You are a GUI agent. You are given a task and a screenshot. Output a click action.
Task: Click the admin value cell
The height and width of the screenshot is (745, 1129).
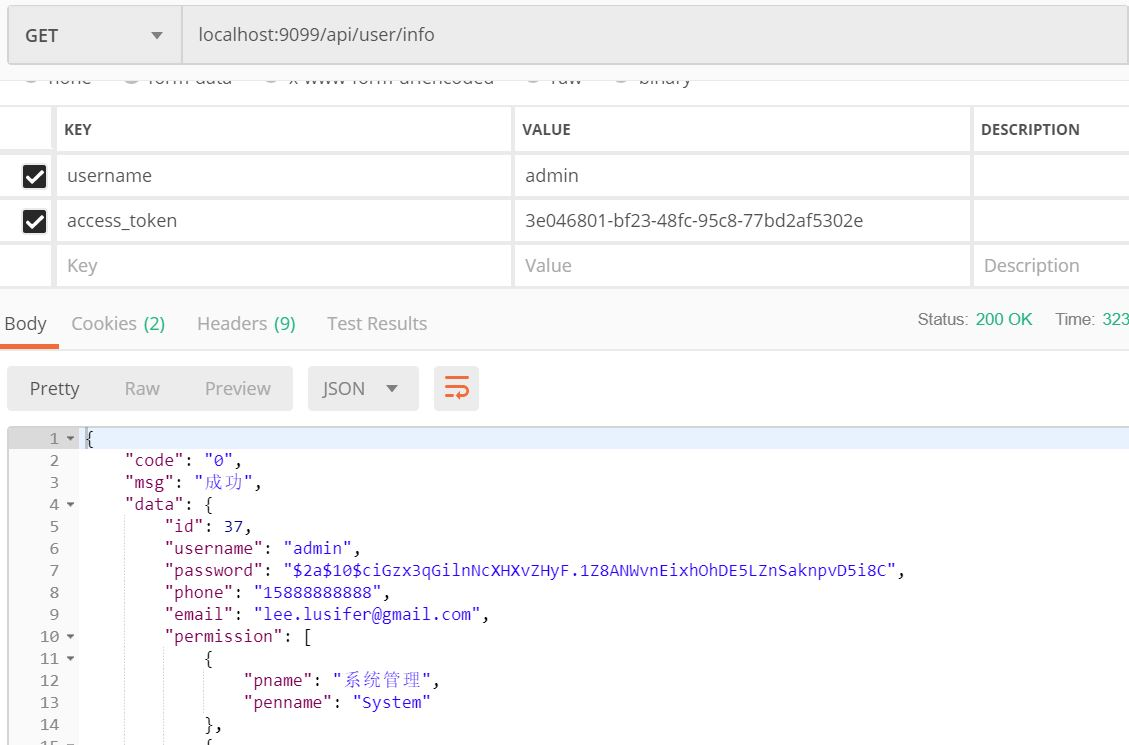pos(742,176)
